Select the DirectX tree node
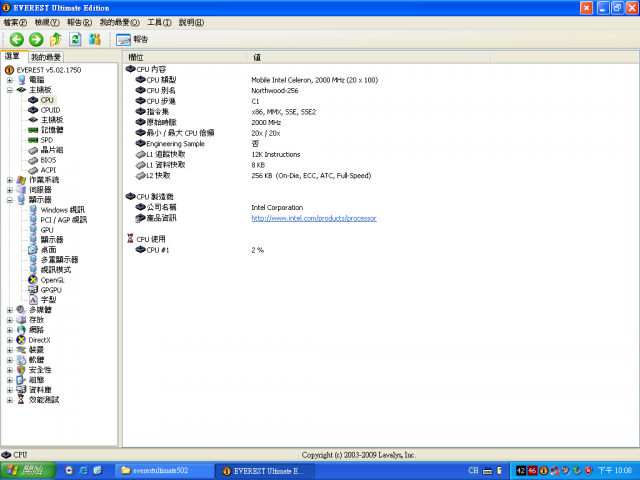Screen dimensions: 640x480 click(39, 340)
